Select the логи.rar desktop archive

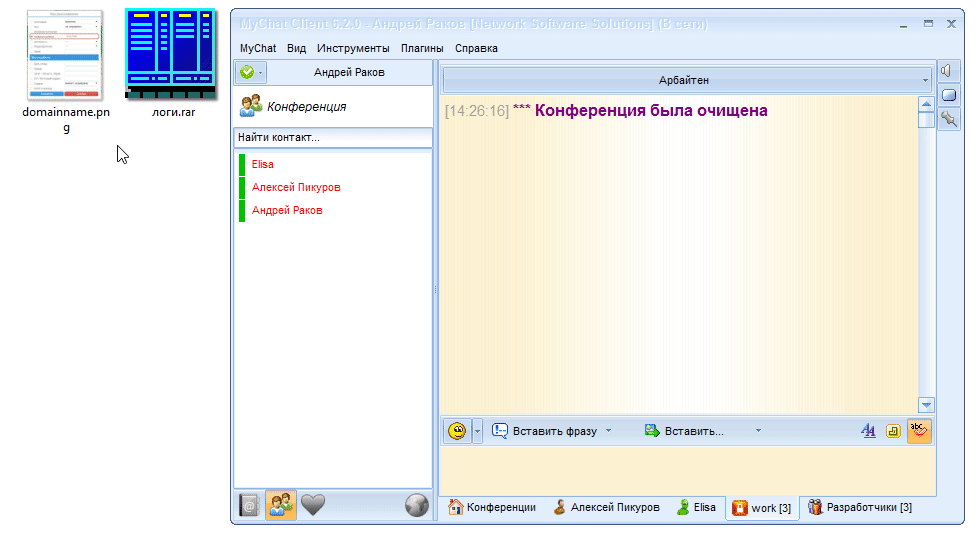(x=171, y=64)
